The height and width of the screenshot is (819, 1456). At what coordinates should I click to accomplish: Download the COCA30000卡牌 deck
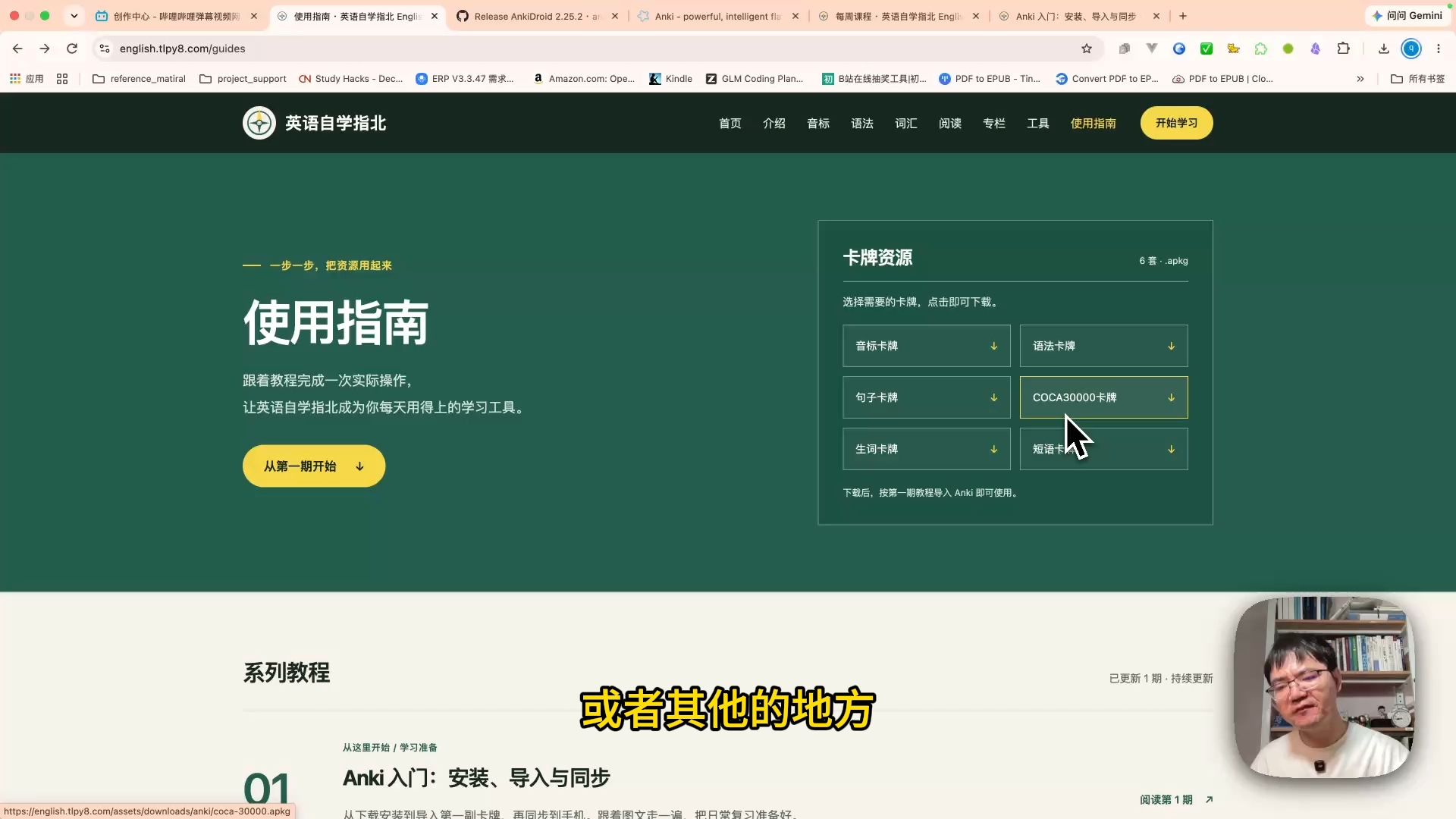click(x=1103, y=397)
